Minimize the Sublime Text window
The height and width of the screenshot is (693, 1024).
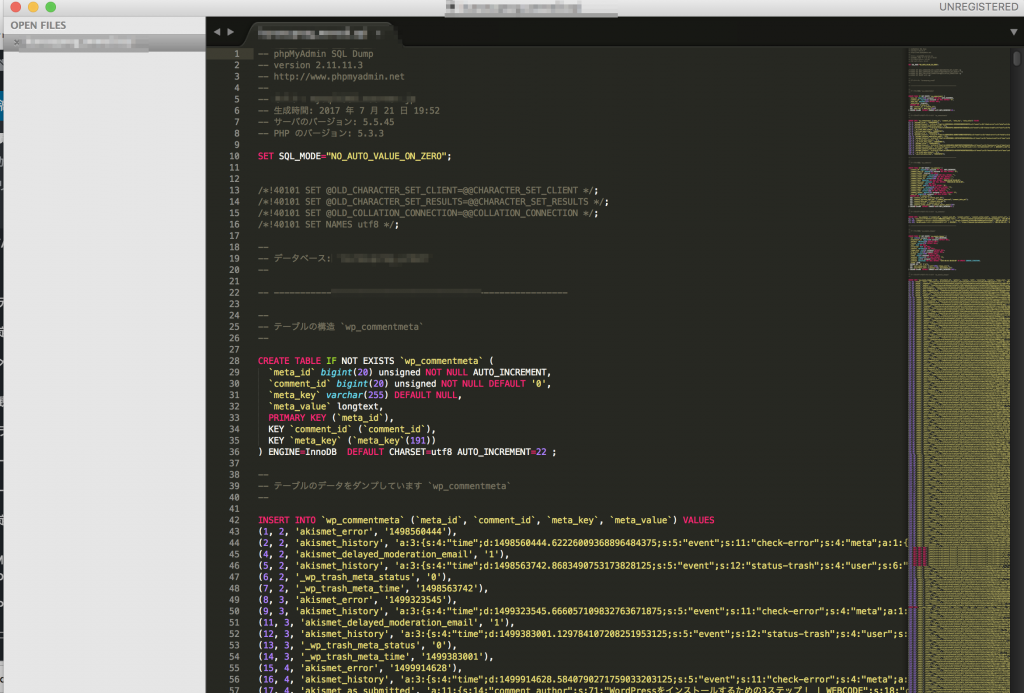coord(33,7)
